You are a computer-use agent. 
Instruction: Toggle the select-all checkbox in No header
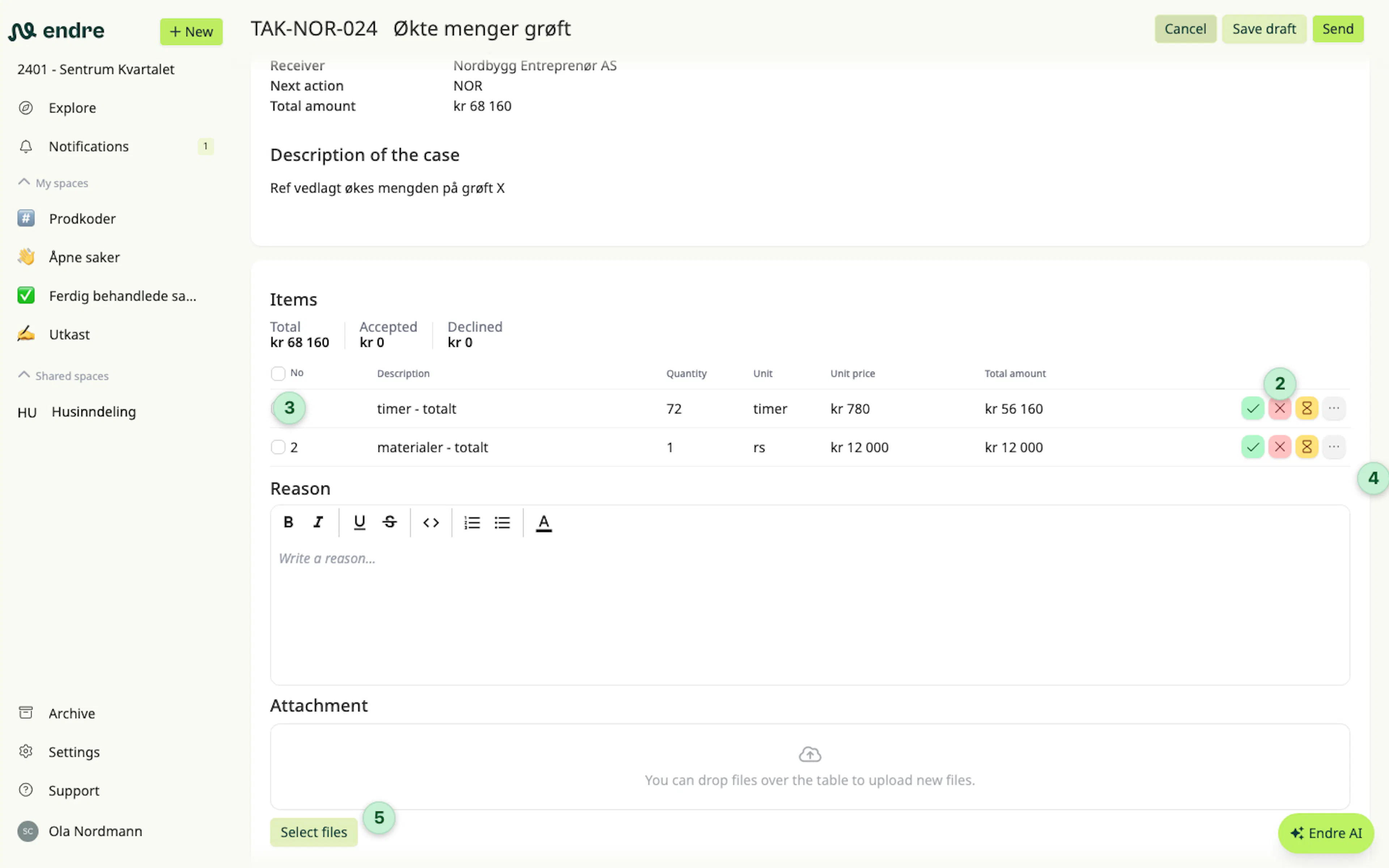(278, 374)
